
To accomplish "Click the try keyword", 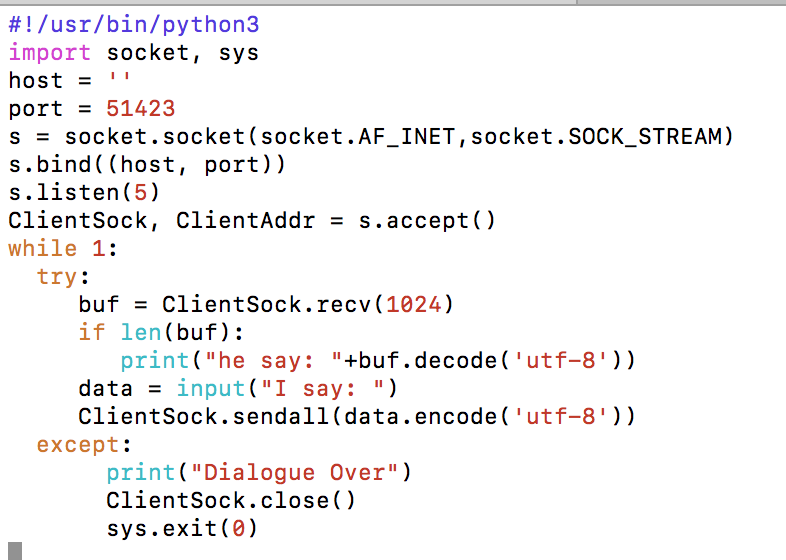I will point(57,277).
